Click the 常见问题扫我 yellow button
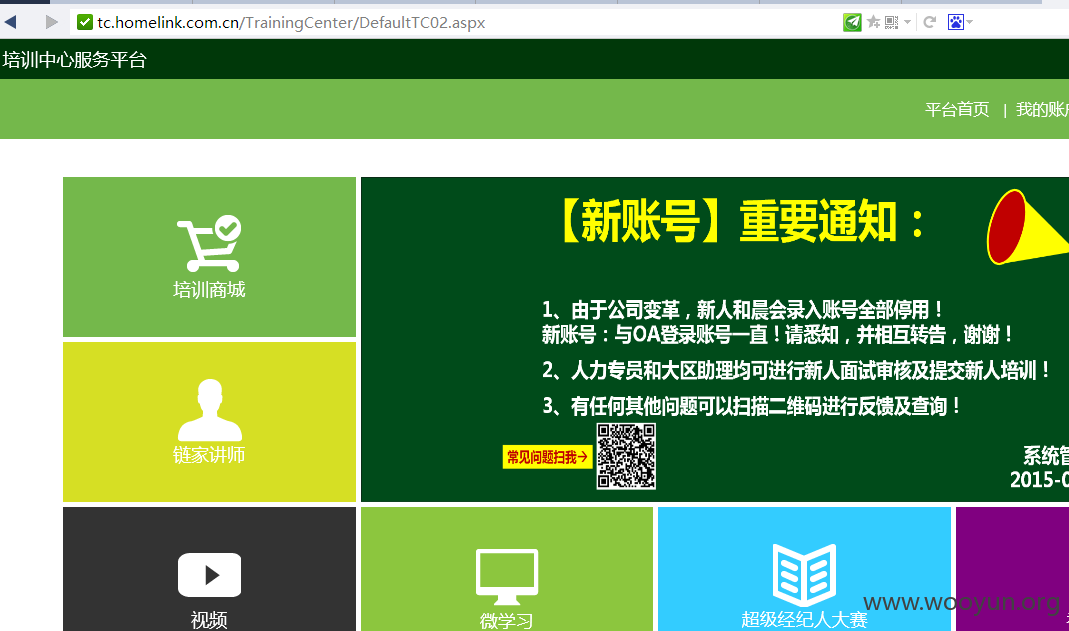Image resolution: width=1069 pixels, height=631 pixels. pyautogui.click(x=547, y=457)
